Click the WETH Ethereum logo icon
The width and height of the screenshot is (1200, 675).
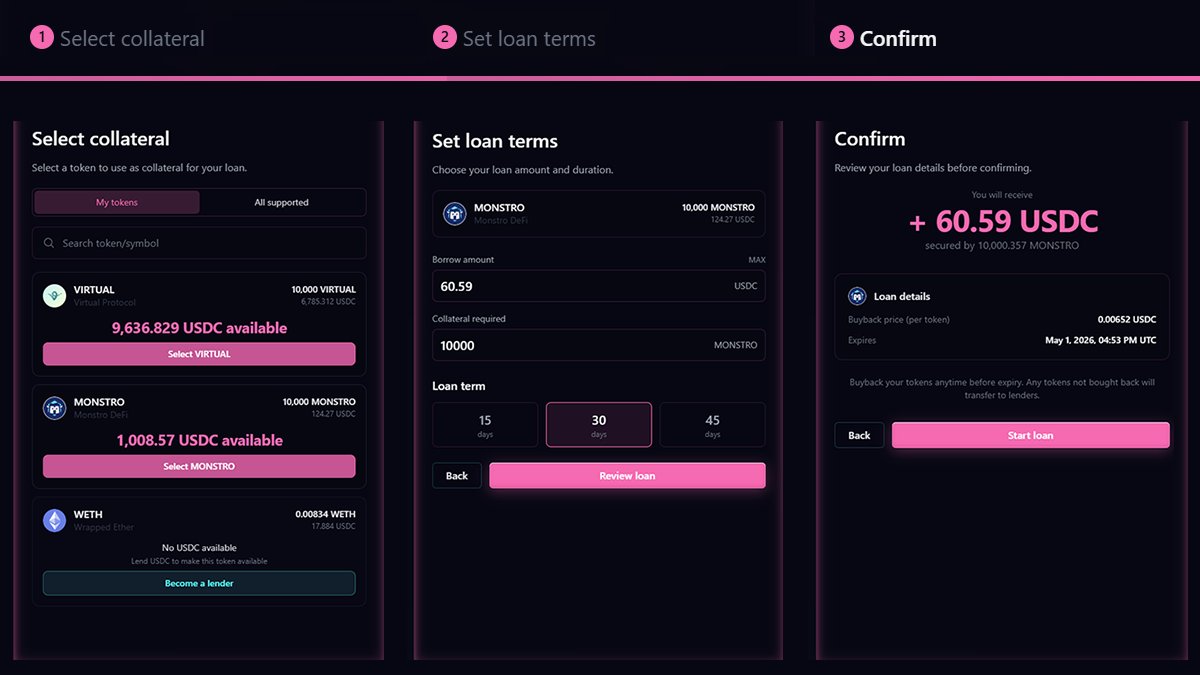[54, 520]
